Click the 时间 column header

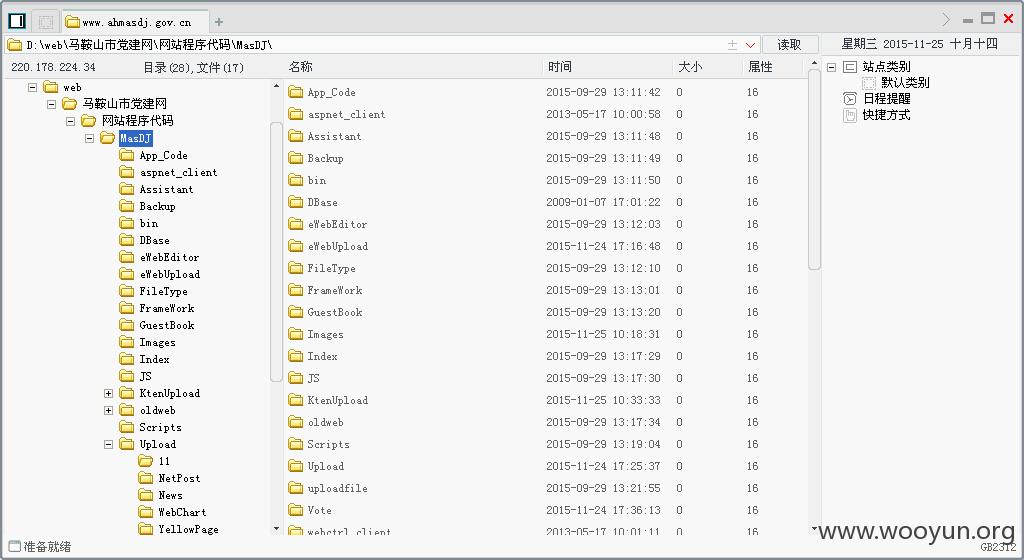560,67
